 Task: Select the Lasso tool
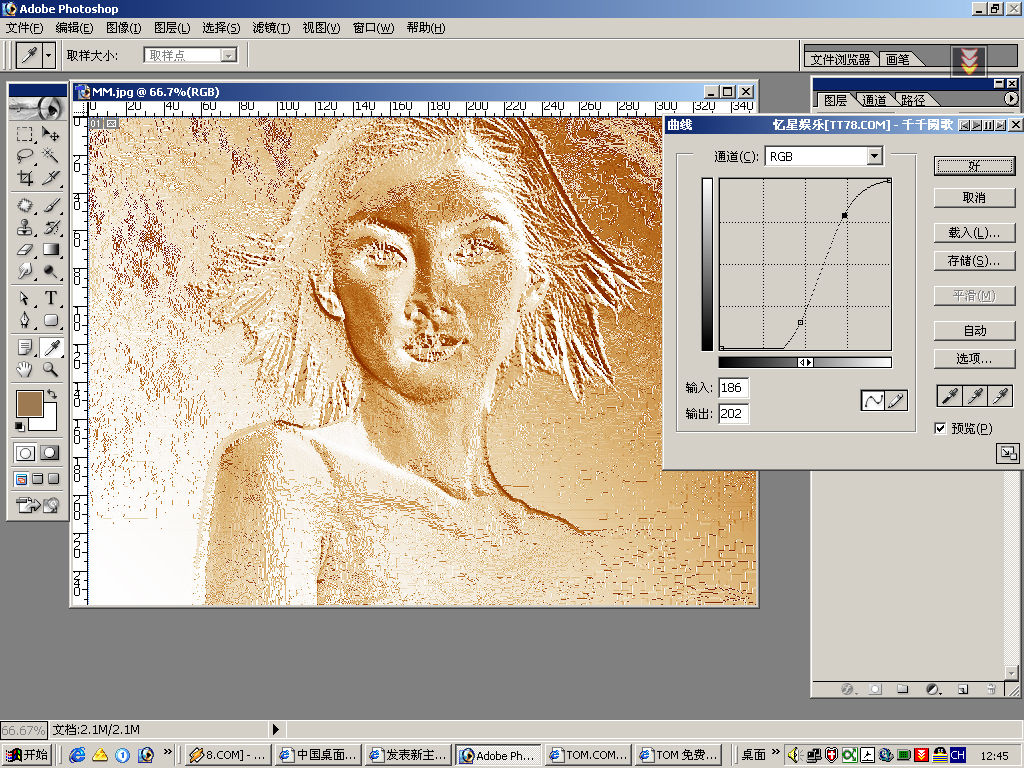(25, 156)
